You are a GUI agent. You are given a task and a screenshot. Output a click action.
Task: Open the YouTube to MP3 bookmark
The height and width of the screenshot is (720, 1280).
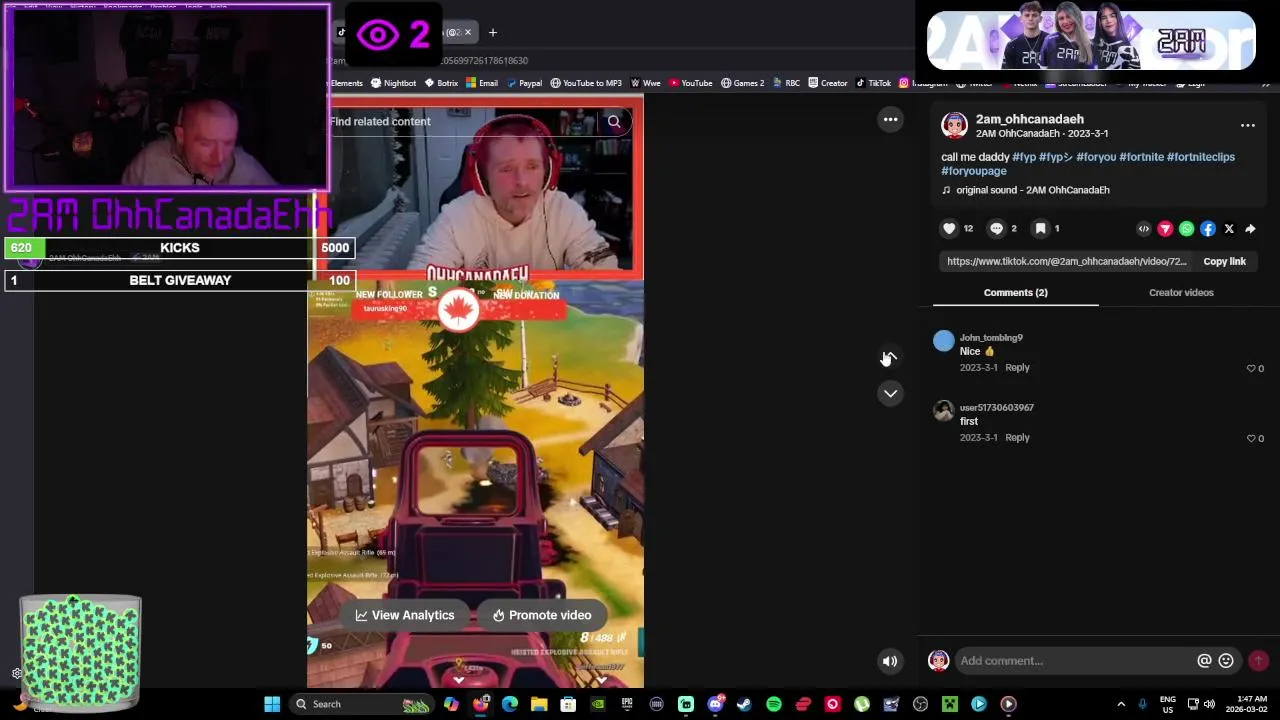586,83
